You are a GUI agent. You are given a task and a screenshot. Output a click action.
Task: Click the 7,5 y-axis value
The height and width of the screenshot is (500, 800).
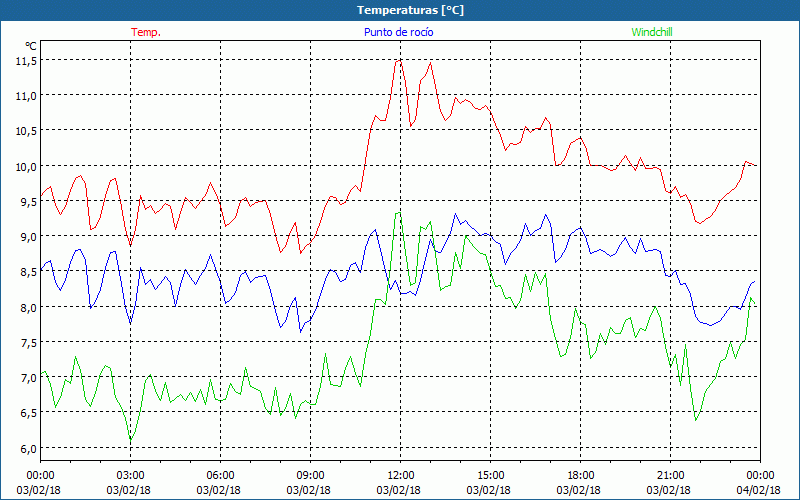[29, 343]
